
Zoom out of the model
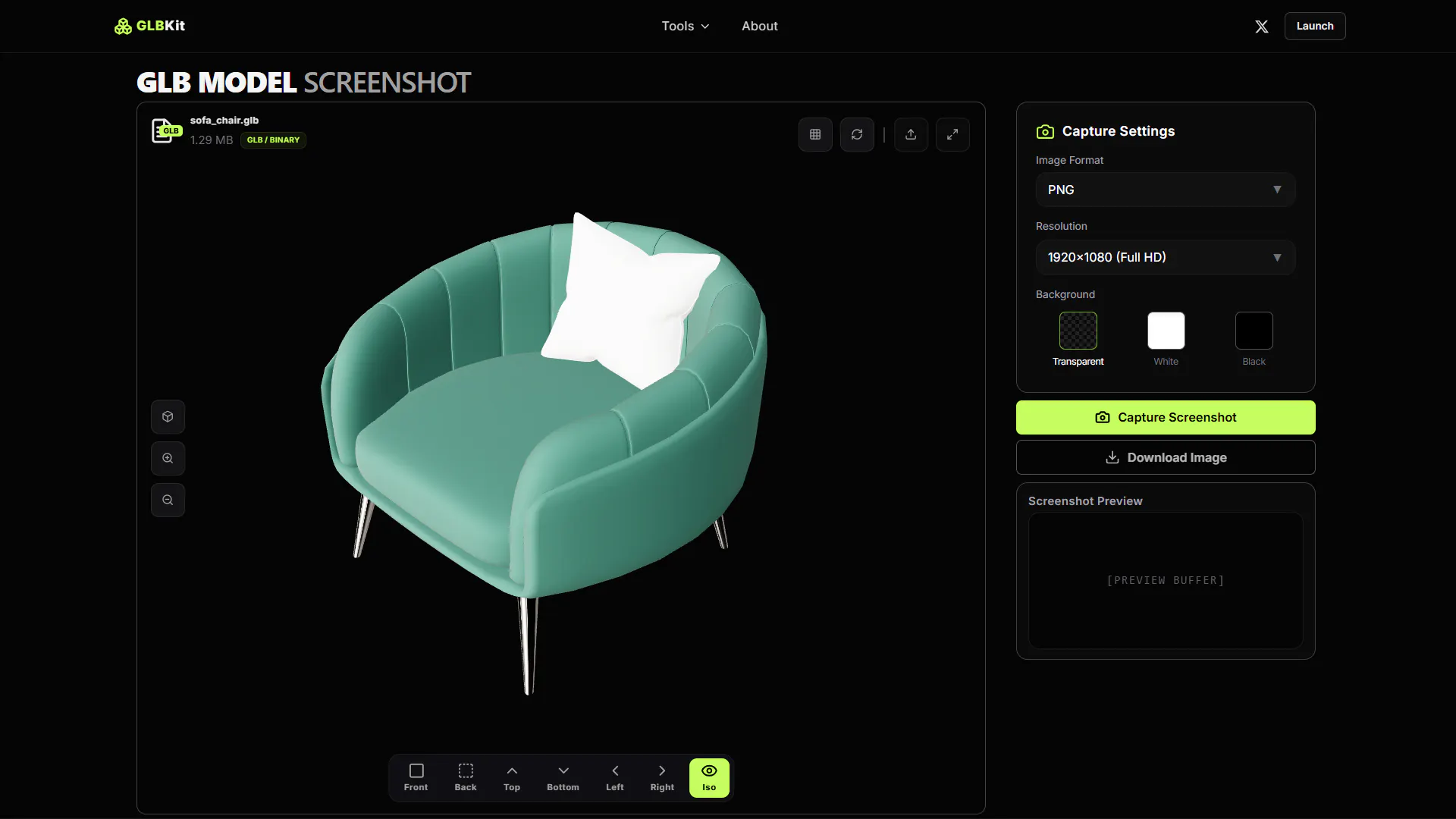tap(168, 500)
